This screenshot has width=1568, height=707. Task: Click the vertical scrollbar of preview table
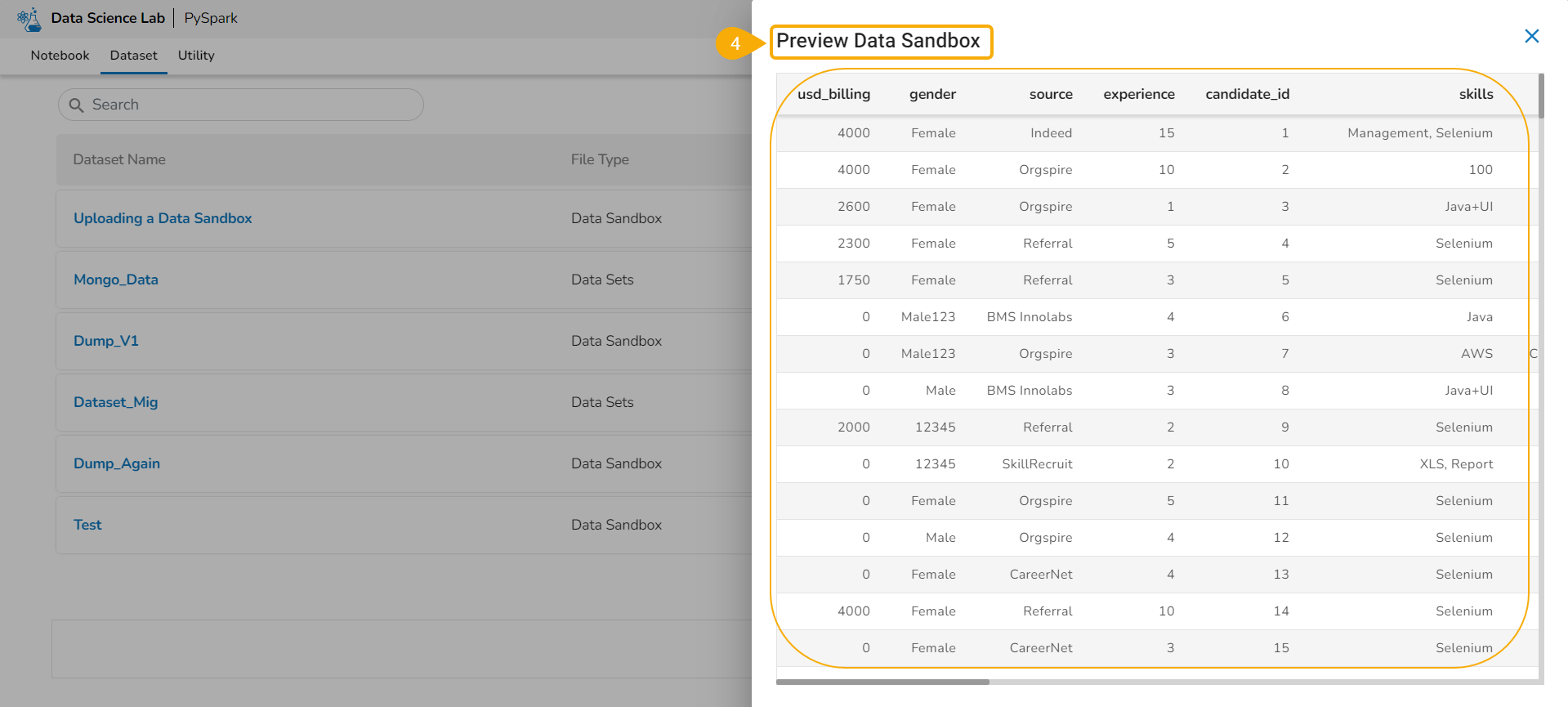point(1541,96)
